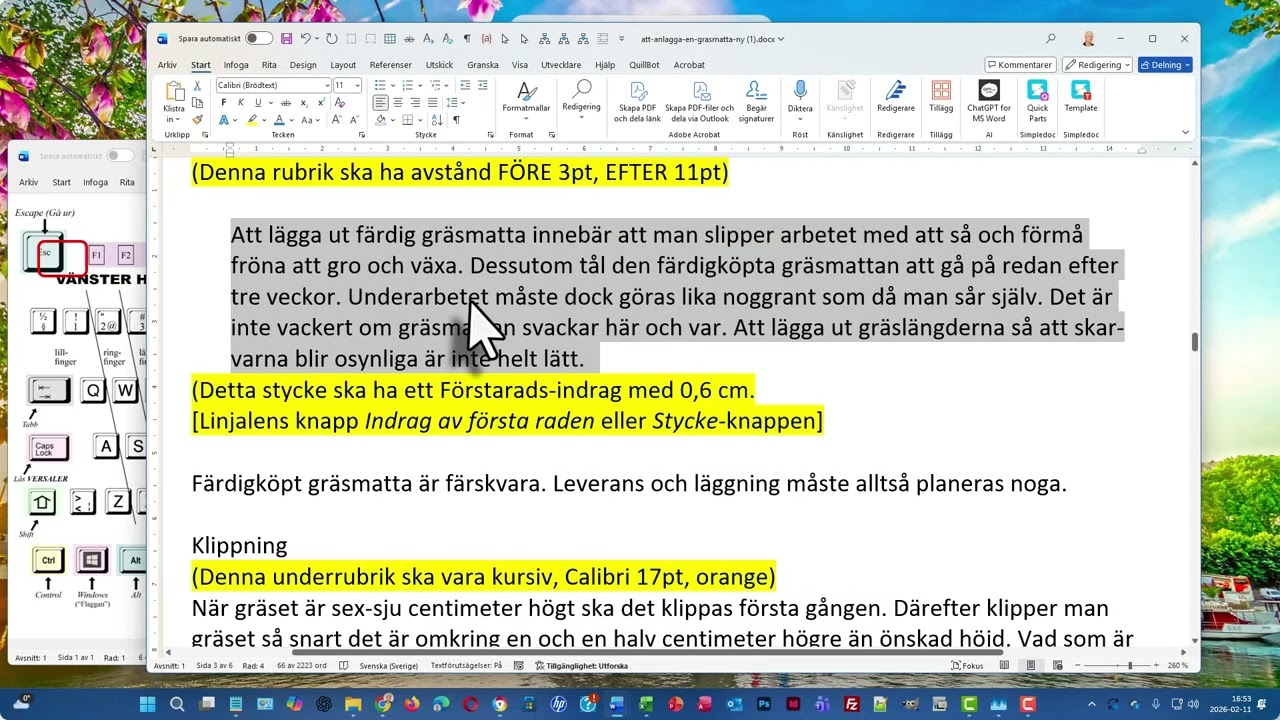Collapse the ribbon with the chevron

click(1185, 132)
